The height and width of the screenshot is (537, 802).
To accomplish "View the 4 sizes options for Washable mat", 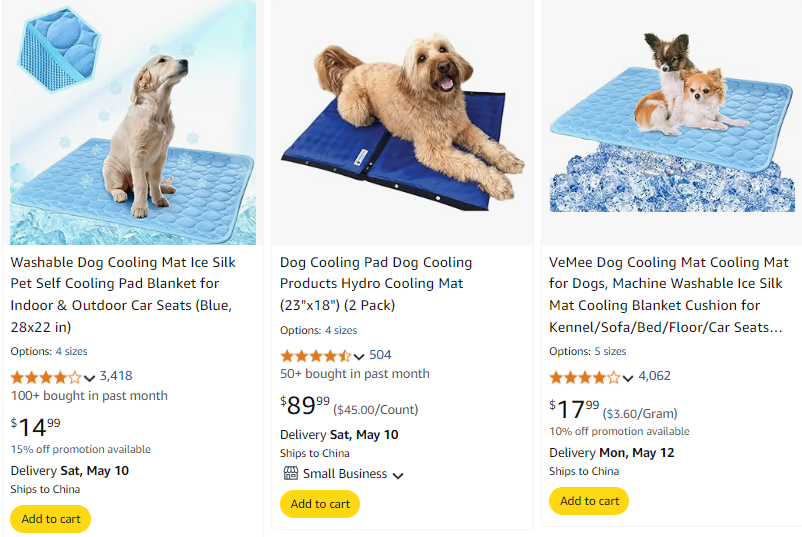I will point(72,351).
